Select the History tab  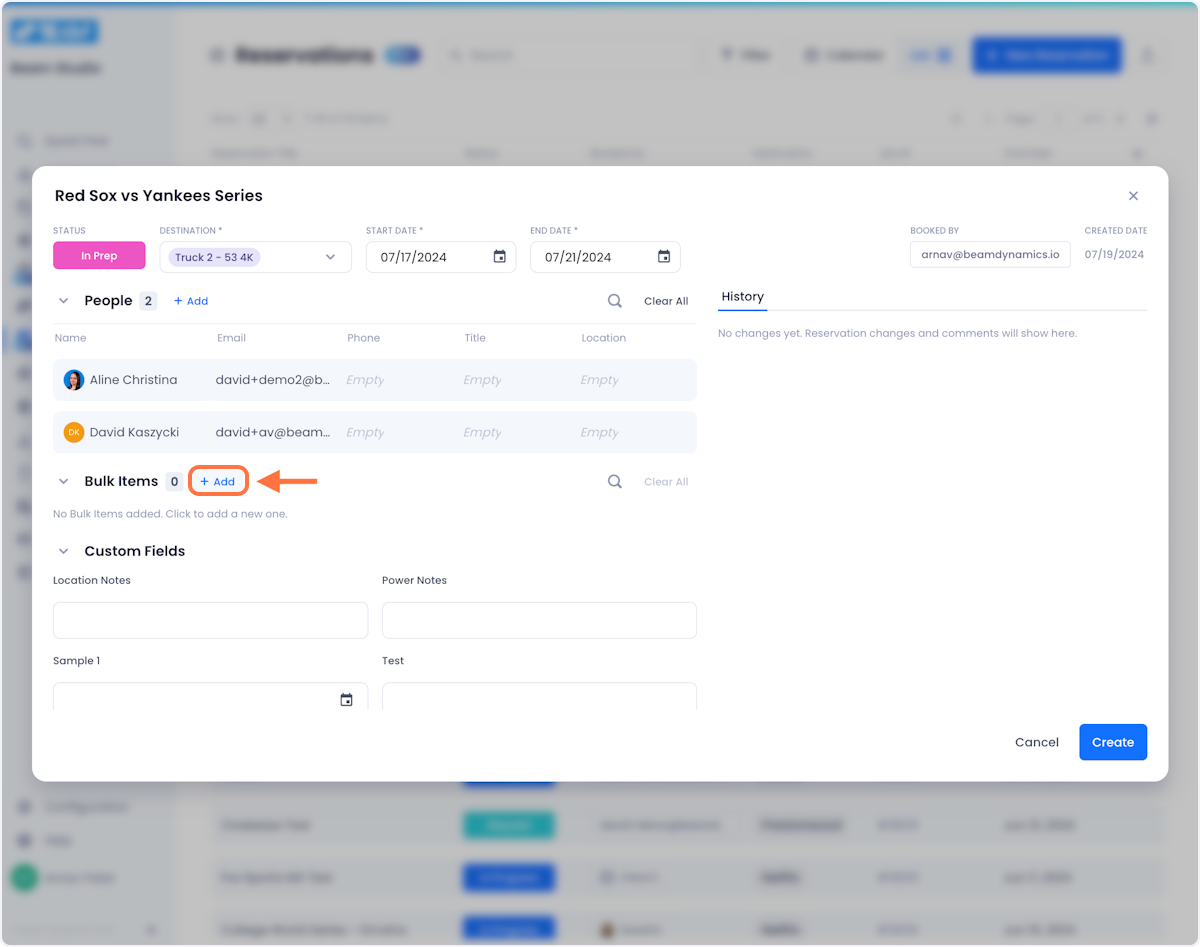tap(743, 297)
